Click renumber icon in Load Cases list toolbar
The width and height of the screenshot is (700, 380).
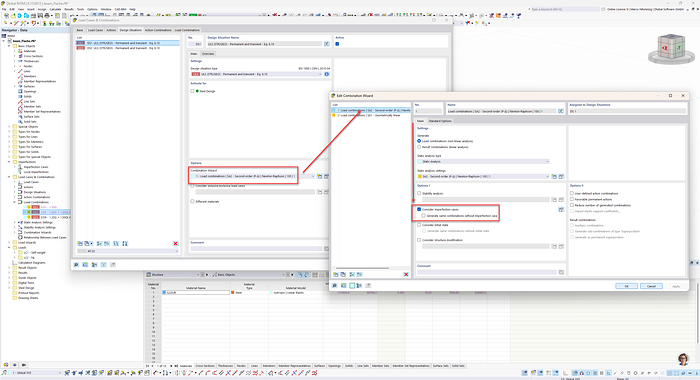click(116, 243)
